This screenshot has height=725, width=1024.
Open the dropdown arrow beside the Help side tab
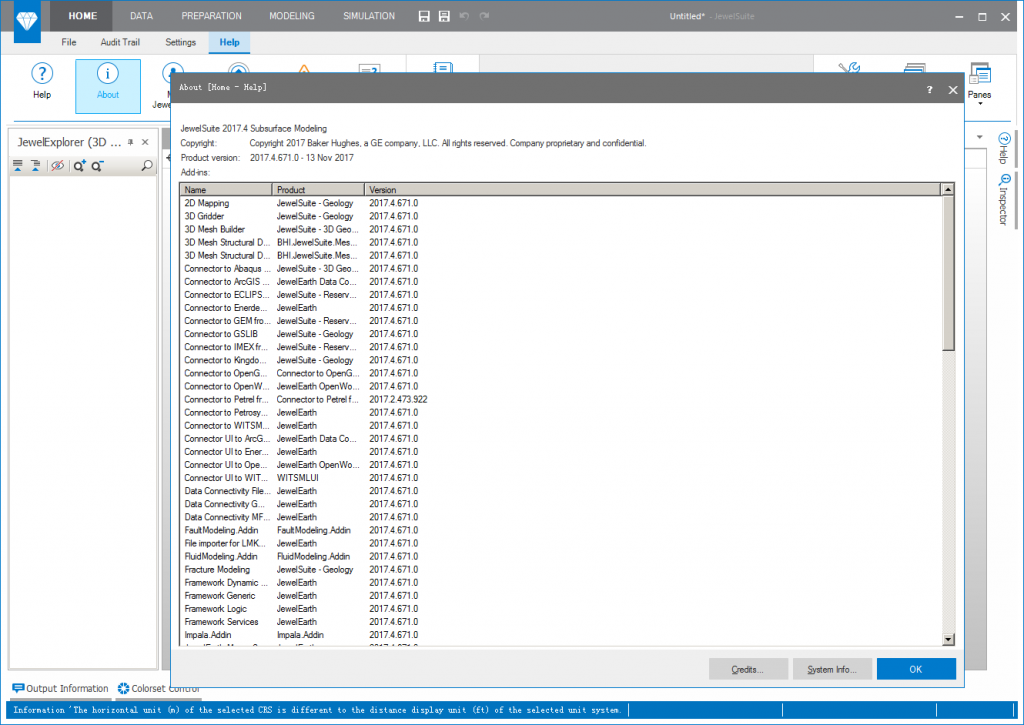(980, 137)
